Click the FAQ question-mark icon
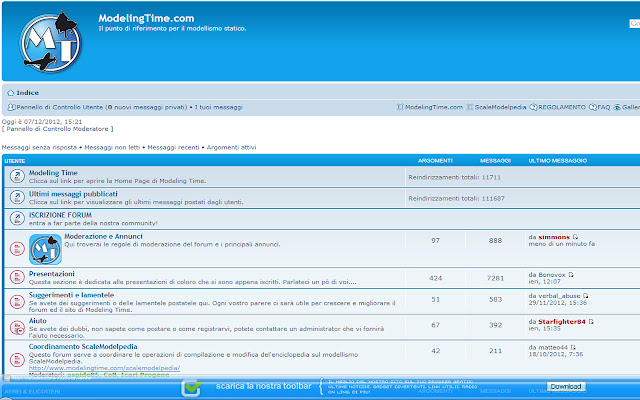Image resolution: width=640 pixels, height=400 pixels. (593, 107)
